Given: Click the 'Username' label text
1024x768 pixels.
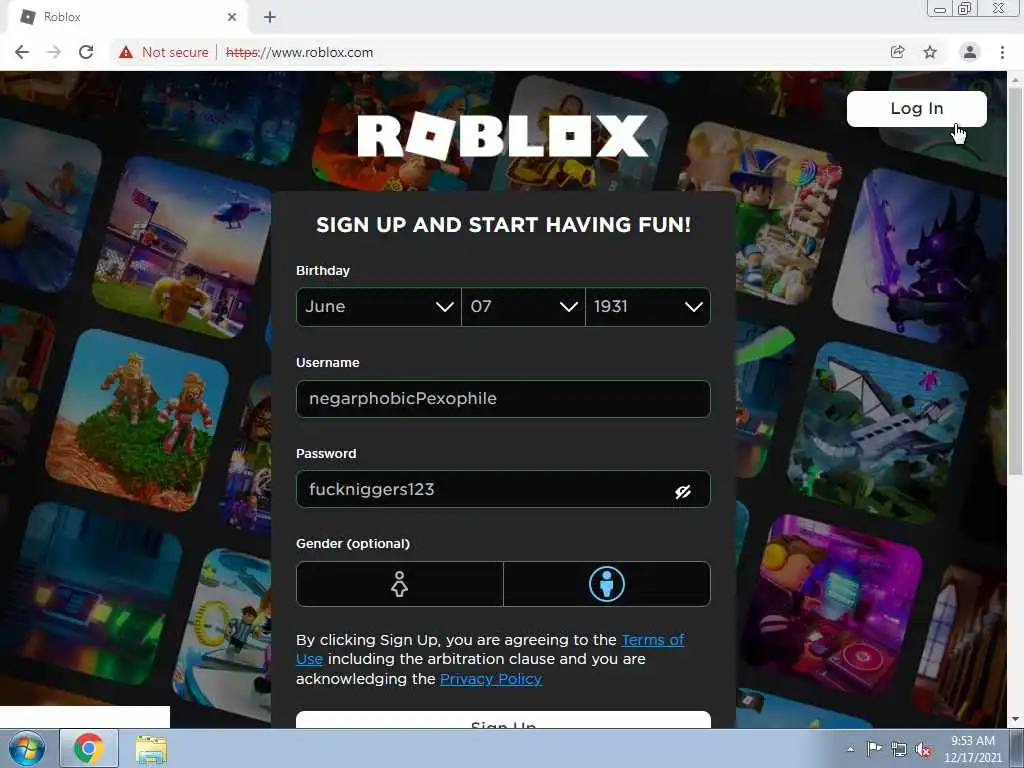Looking at the screenshot, I should (327, 362).
